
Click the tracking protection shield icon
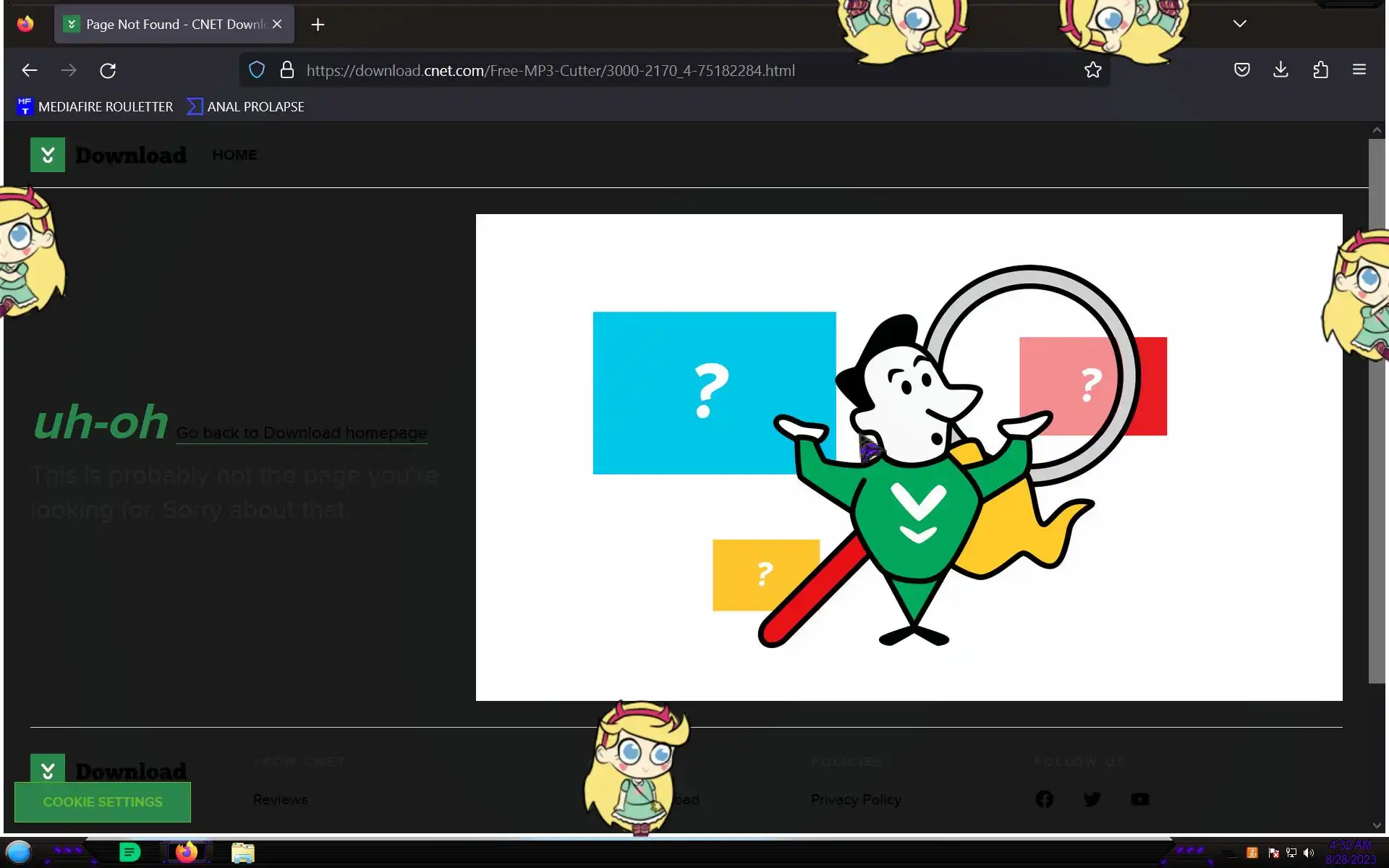tap(257, 70)
